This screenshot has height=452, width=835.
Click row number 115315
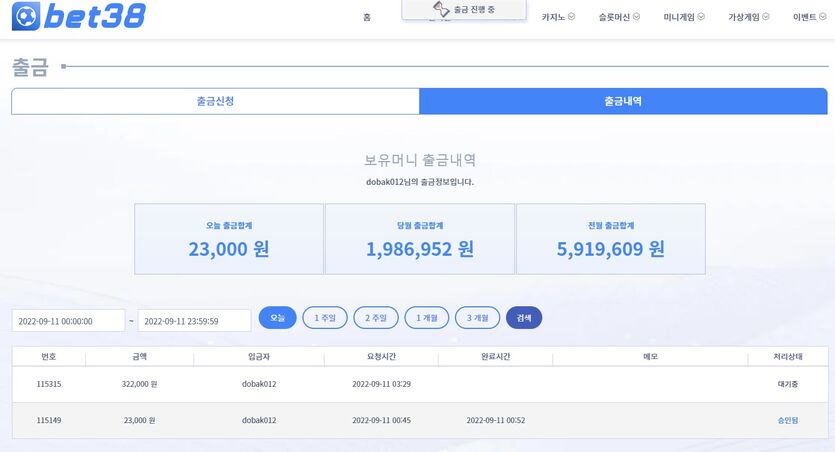tap(49, 384)
